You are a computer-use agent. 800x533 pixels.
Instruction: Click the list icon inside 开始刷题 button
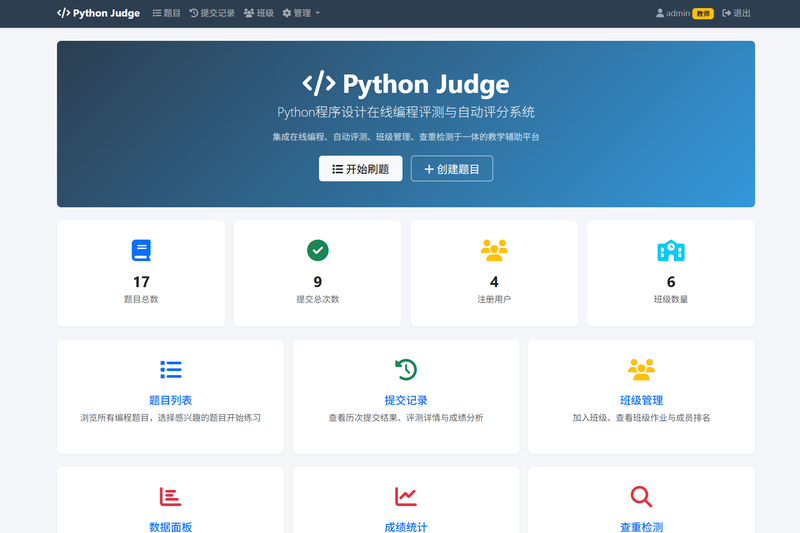(x=337, y=169)
